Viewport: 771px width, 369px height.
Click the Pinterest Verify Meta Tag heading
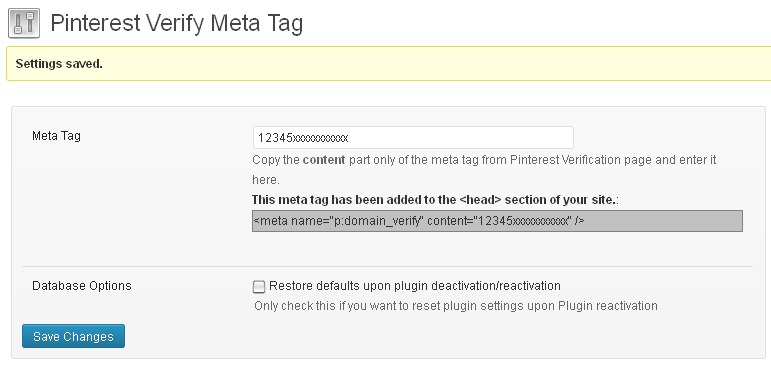177,23
